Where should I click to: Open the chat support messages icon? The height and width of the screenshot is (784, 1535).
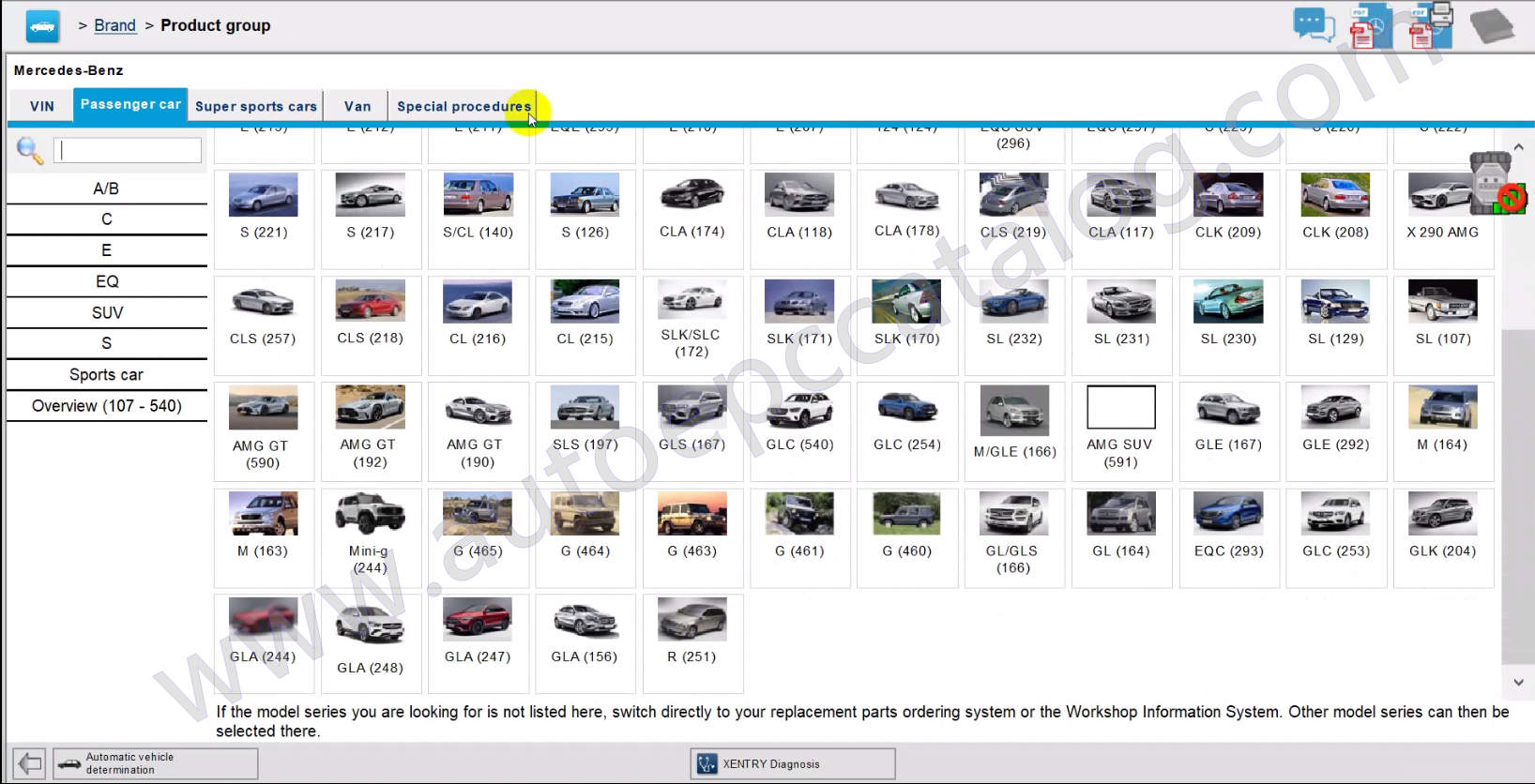point(1314,24)
